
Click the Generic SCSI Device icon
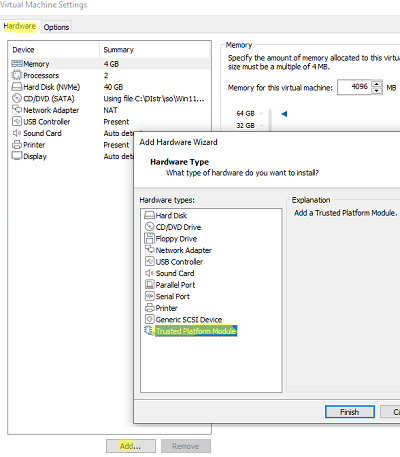(x=150, y=319)
